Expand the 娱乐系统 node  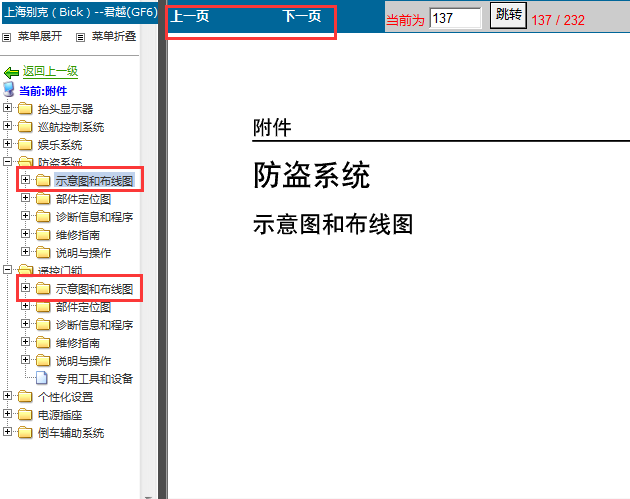(x=7, y=143)
